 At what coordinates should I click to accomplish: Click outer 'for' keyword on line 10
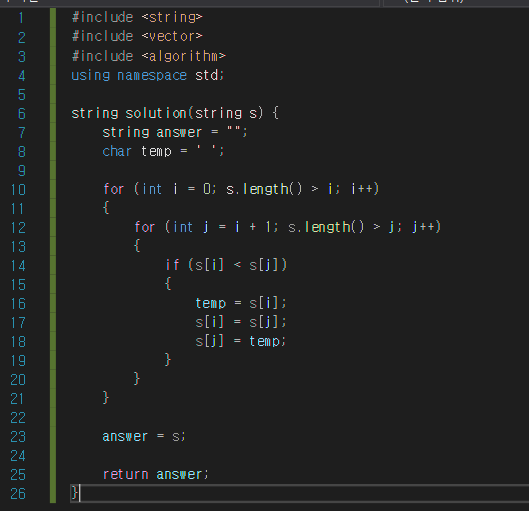(114, 189)
